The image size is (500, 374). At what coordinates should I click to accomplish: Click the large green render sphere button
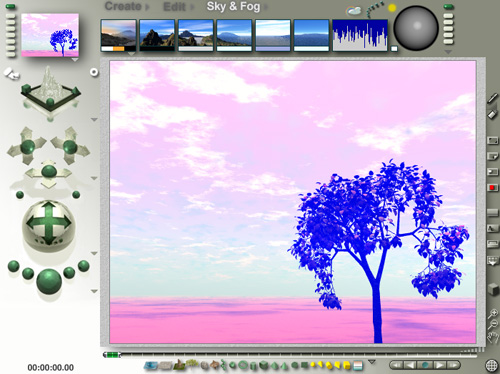tap(49, 282)
